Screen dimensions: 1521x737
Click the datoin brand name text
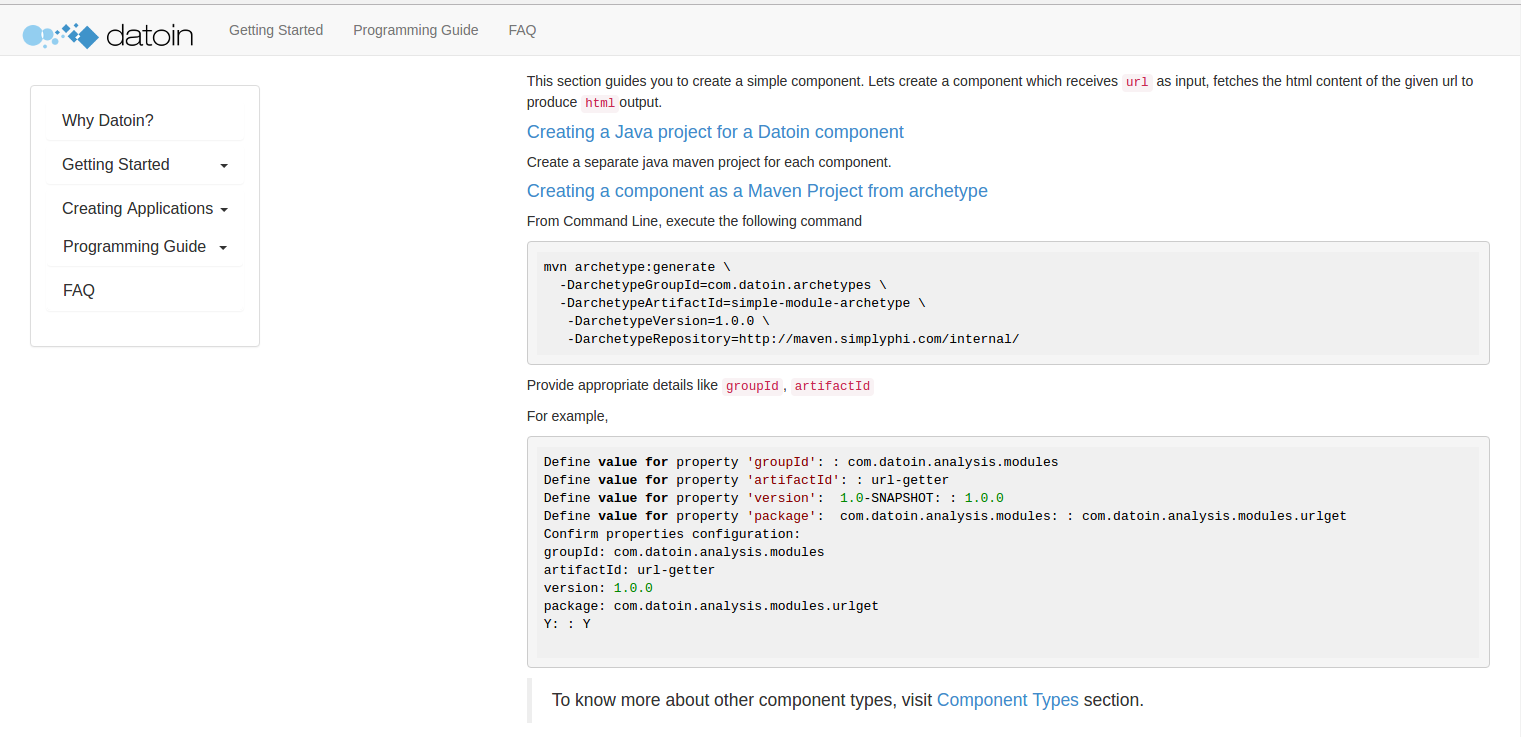[x=149, y=36]
